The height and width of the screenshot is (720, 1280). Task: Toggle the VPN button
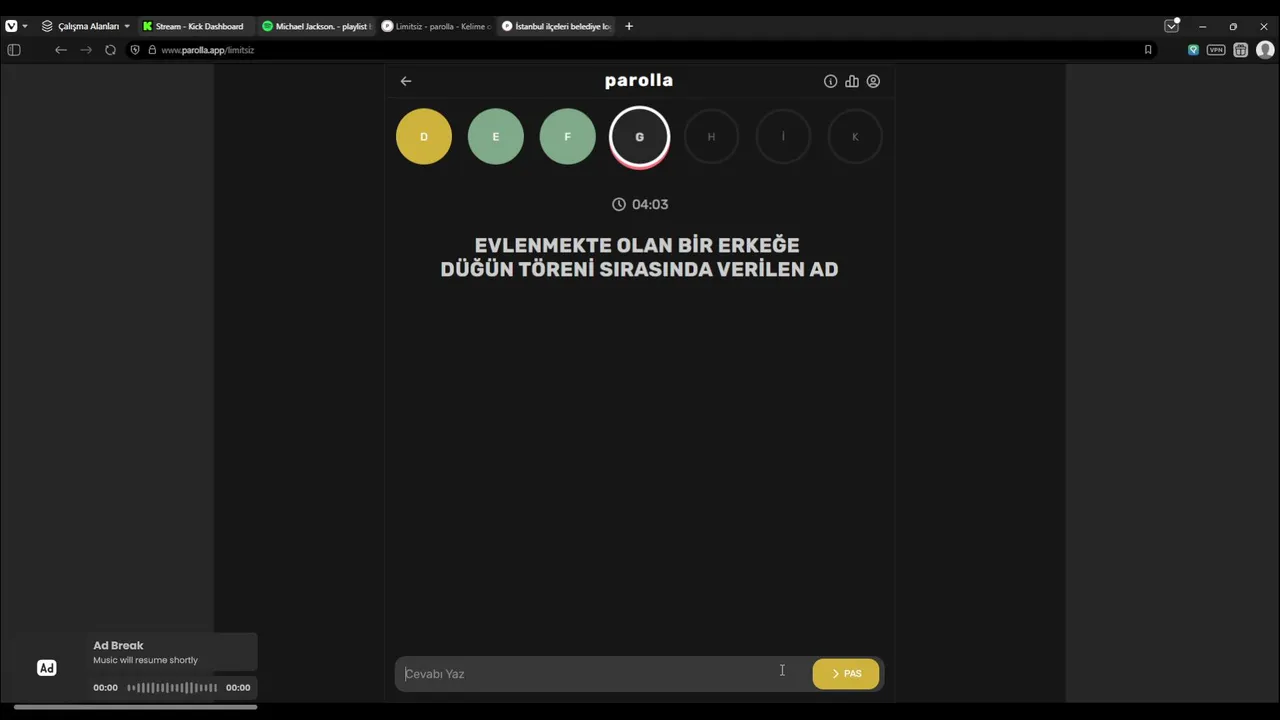(1216, 50)
